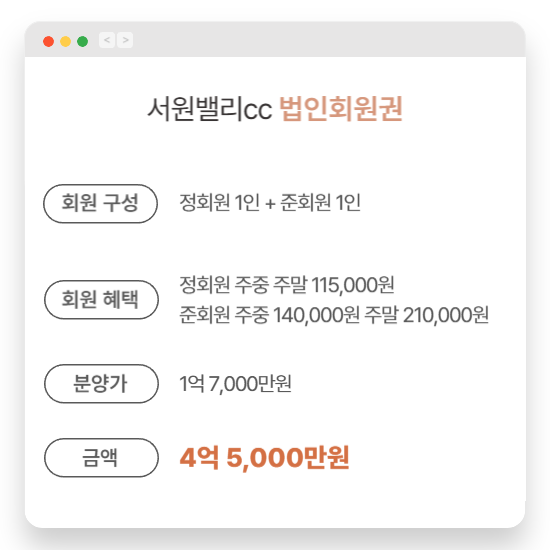The image size is (550, 550).
Task: Click the orange 법인회원권 heading
Action: click(341, 109)
